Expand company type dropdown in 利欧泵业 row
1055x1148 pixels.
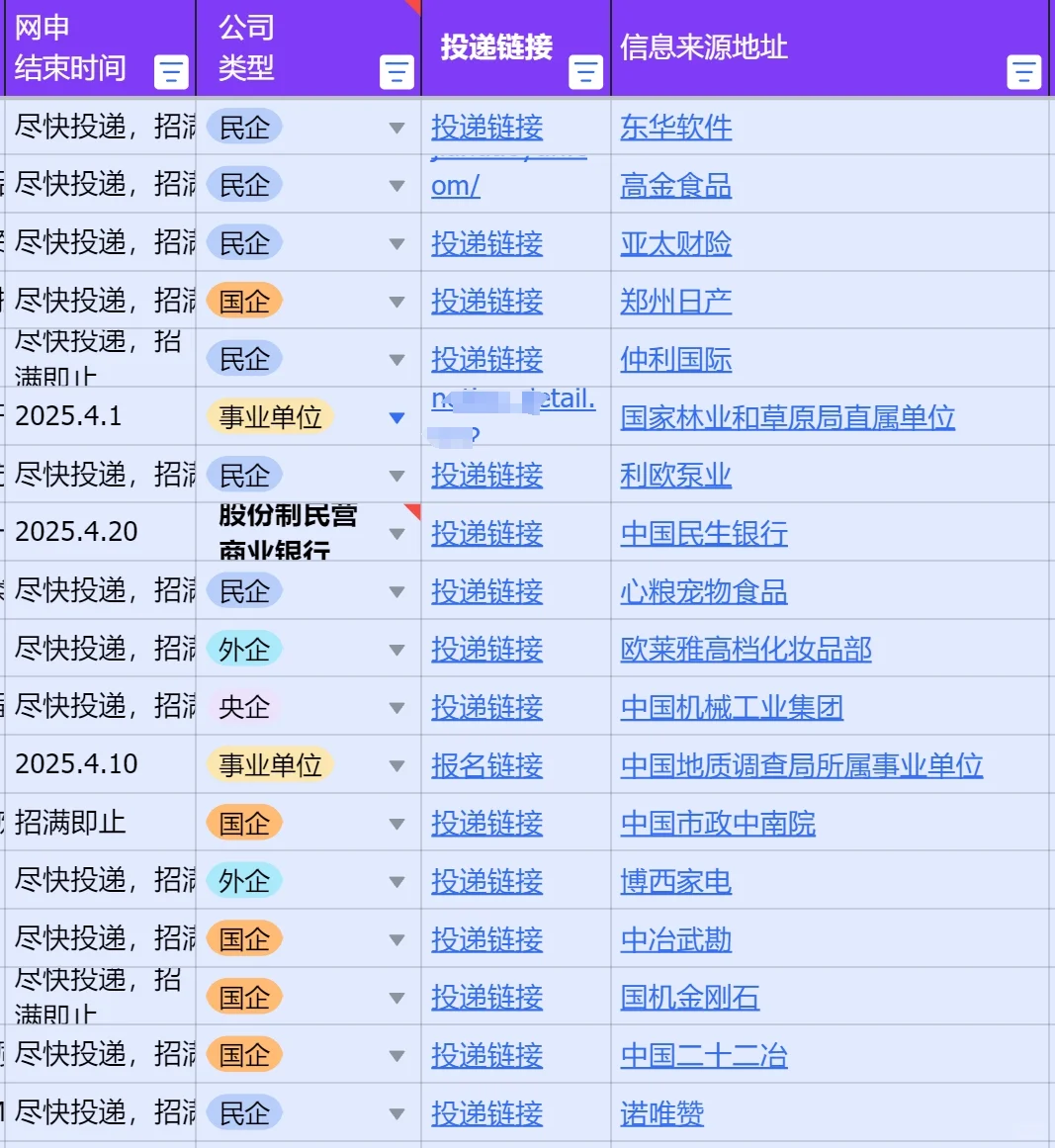pyautogui.click(x=396, y=476)
